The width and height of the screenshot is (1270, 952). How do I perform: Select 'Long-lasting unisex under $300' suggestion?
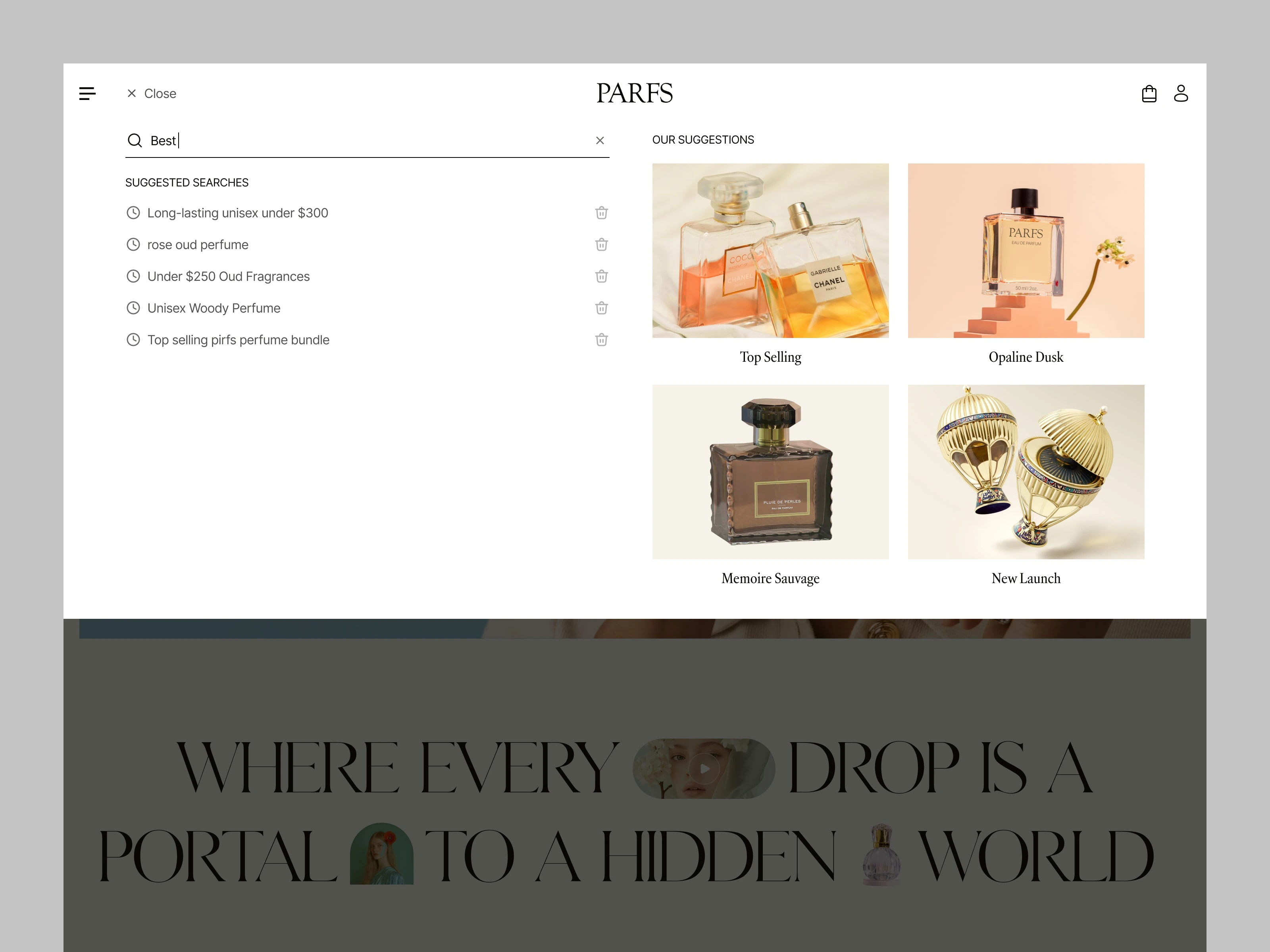[237, 213]
